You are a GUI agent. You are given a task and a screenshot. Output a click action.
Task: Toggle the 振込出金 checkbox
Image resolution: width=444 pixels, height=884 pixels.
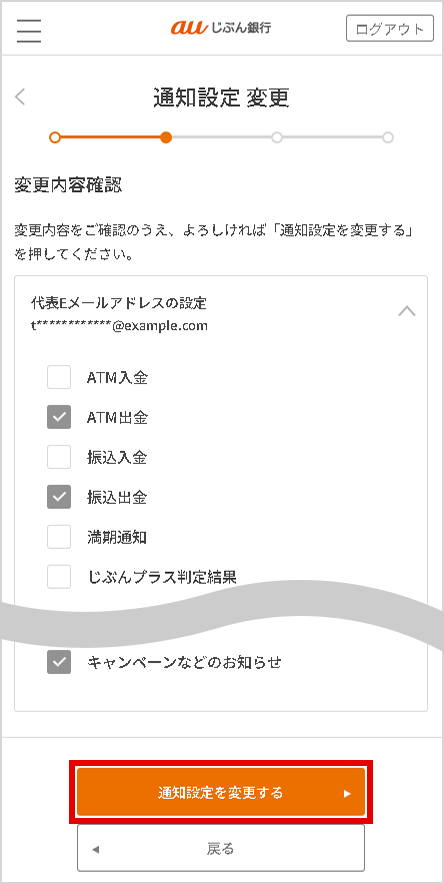coord(59,497)
